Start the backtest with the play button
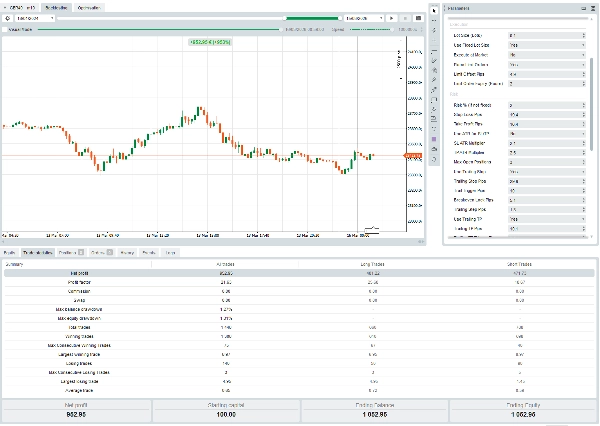Screen dimensions: 600x426 [x=391, y=18]
